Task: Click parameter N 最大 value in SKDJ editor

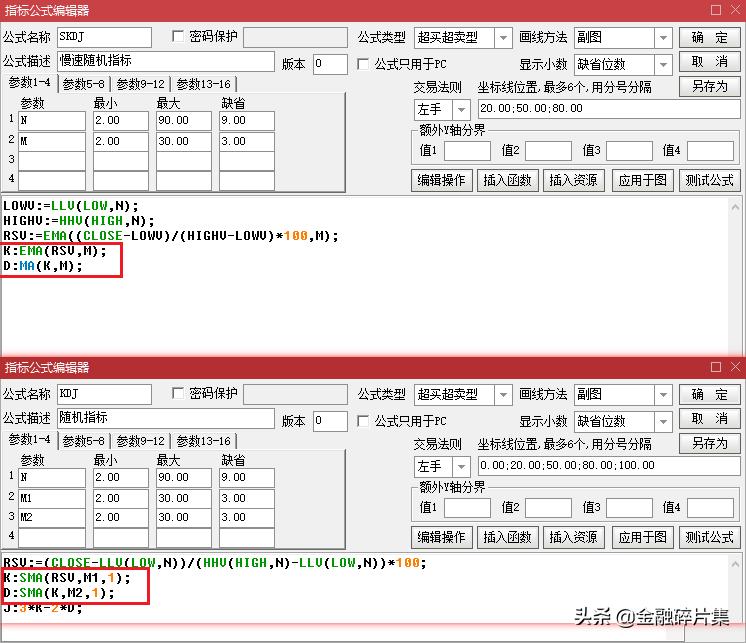Action: pyautogui.click(x=184, y=121)
